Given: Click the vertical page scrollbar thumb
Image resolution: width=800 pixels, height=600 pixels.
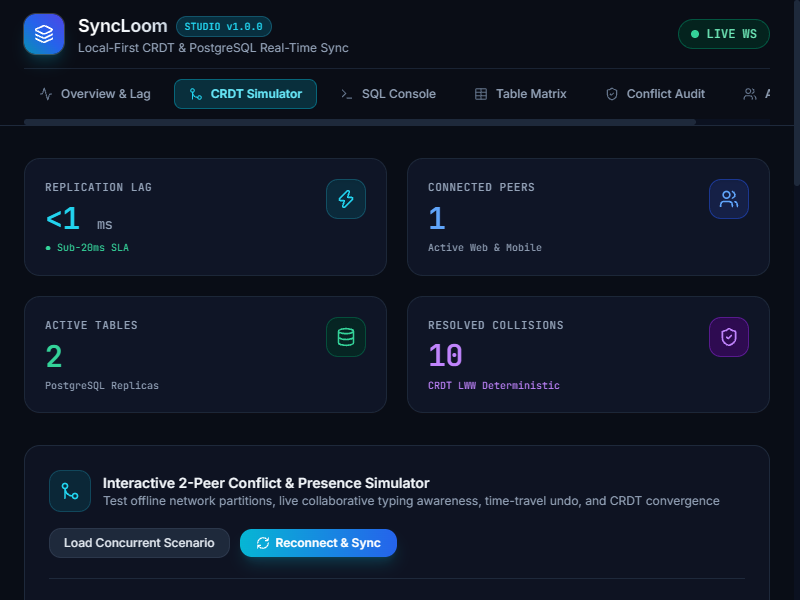Looking at the screenshot, I should (797, 92).
